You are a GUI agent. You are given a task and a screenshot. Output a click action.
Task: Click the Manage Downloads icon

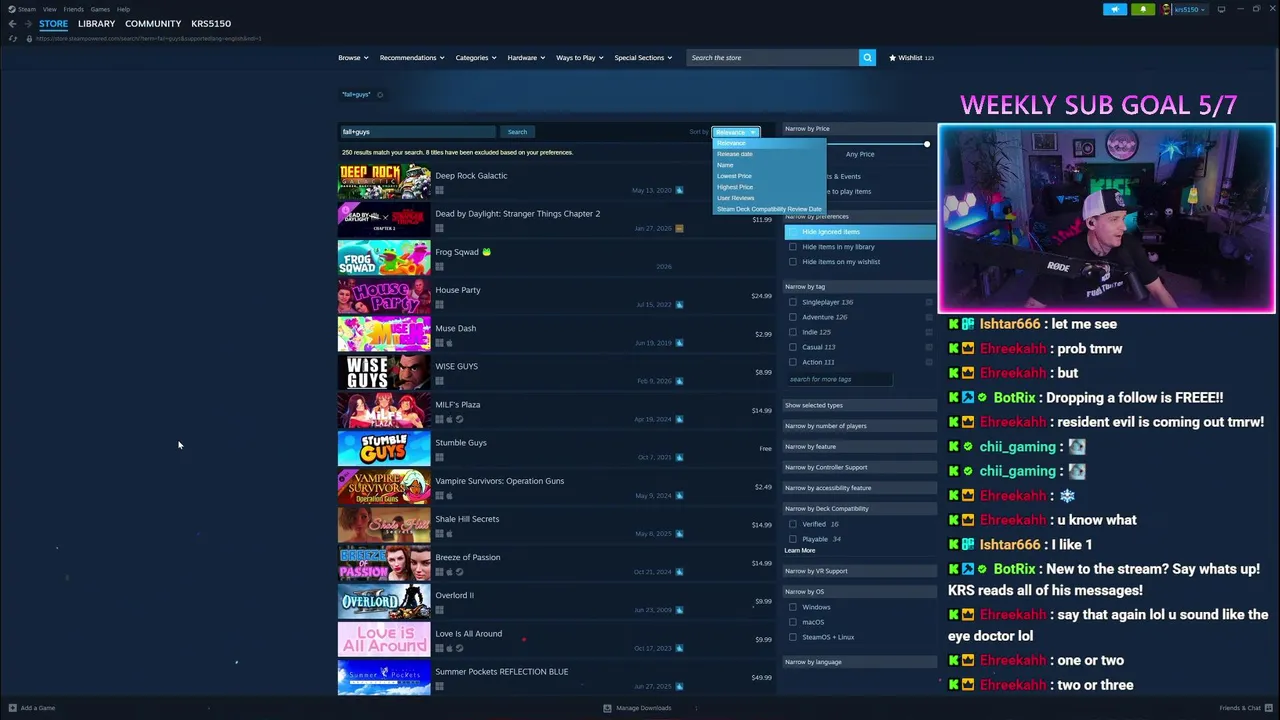pos(607,708)
